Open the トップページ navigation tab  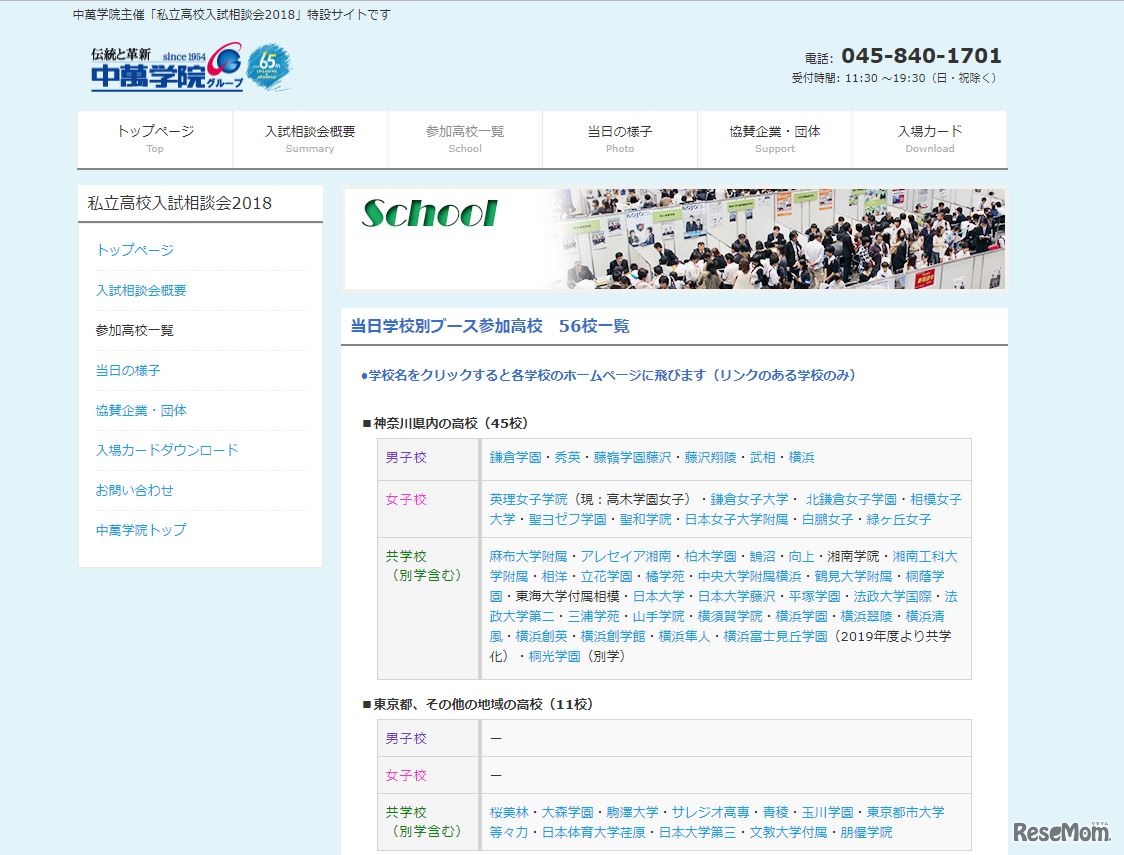pos(155,139)
